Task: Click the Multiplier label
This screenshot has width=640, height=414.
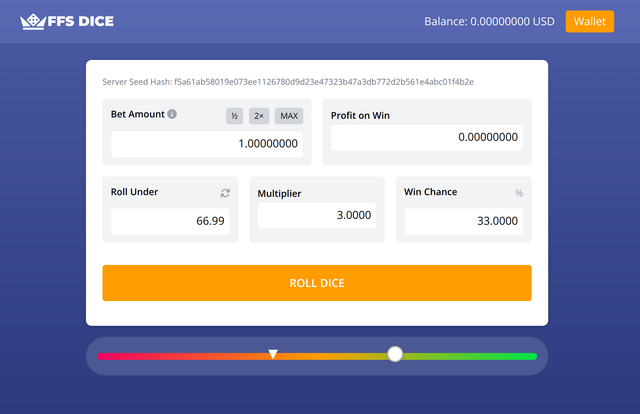Action: (x=279, y=194)
